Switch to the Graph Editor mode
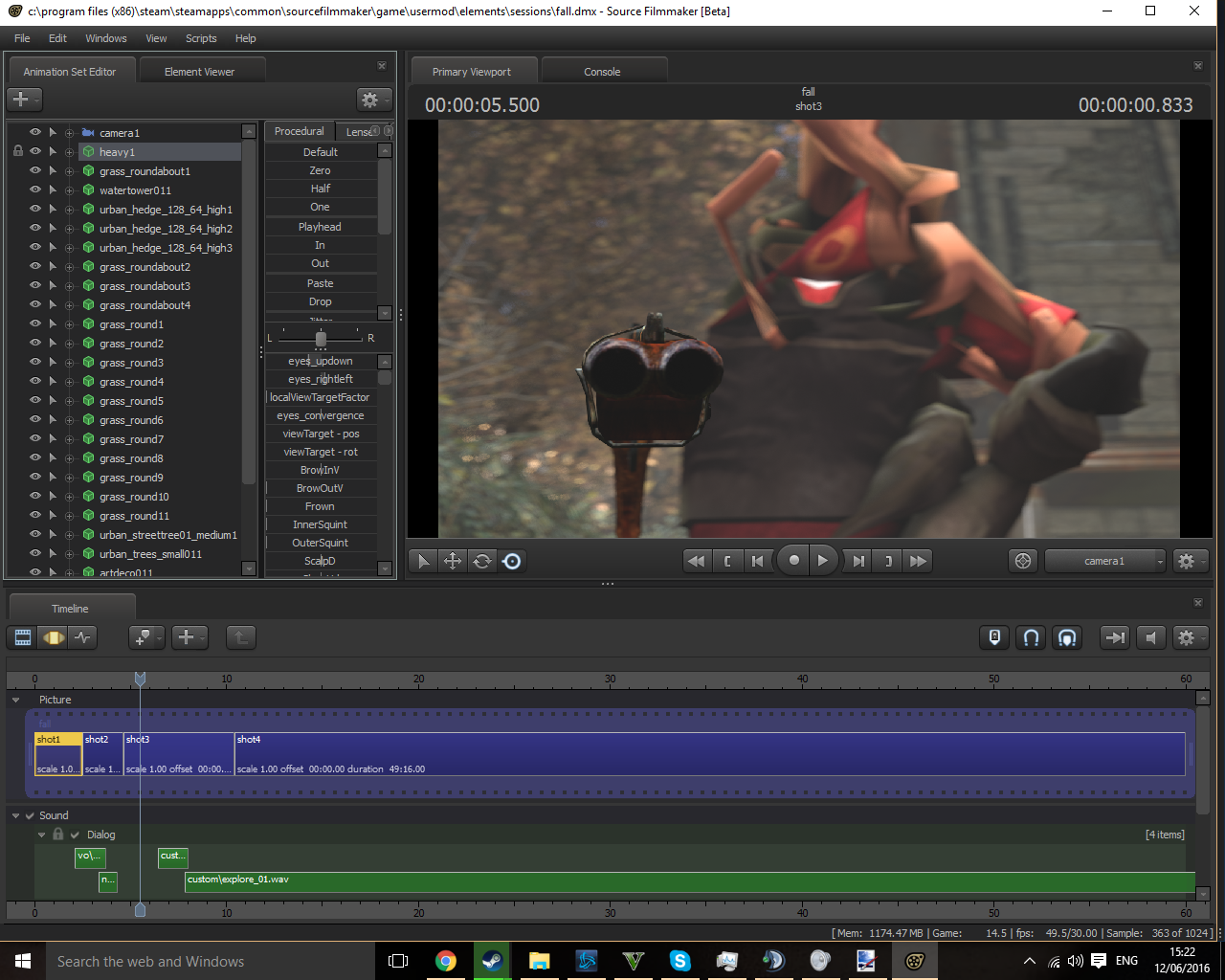The width and height of the screenshot is (1225, 980). click(x=83, y=637)
